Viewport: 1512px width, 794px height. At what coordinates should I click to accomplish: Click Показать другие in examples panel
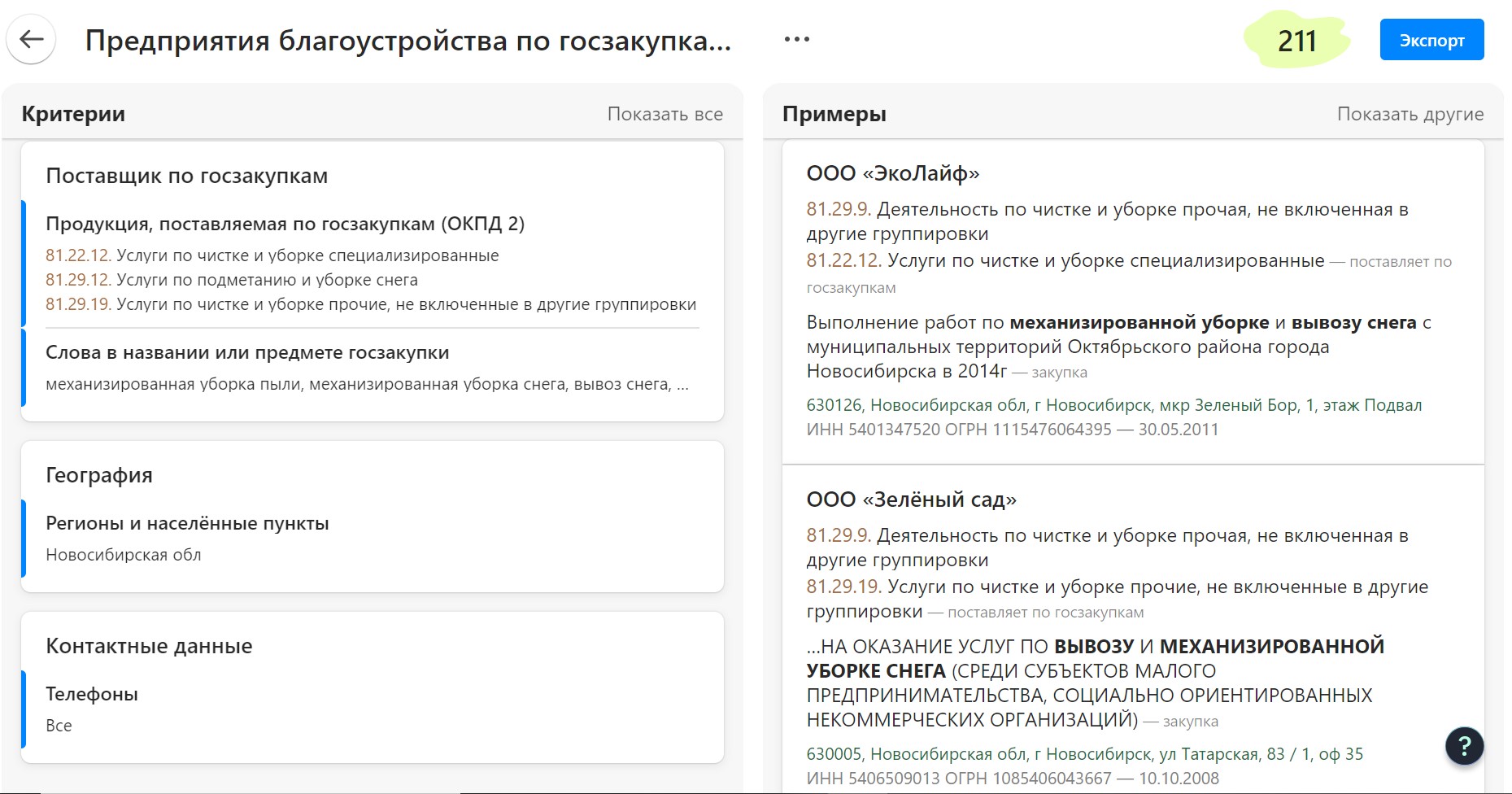(1410, 114)
